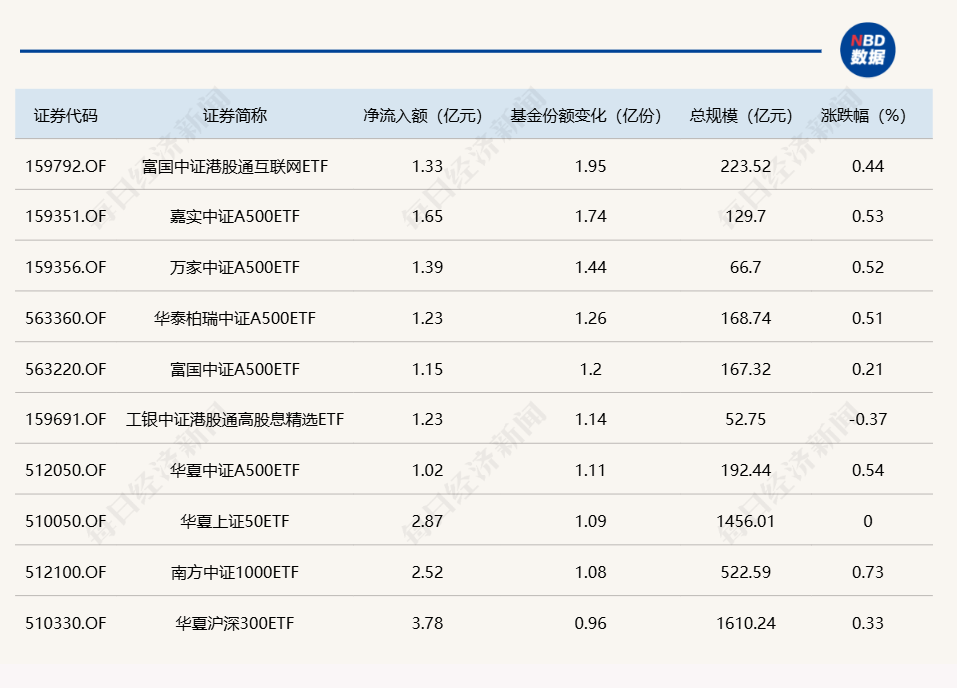Select code 159792.OF in first row
957x688 pixels.
65,166
